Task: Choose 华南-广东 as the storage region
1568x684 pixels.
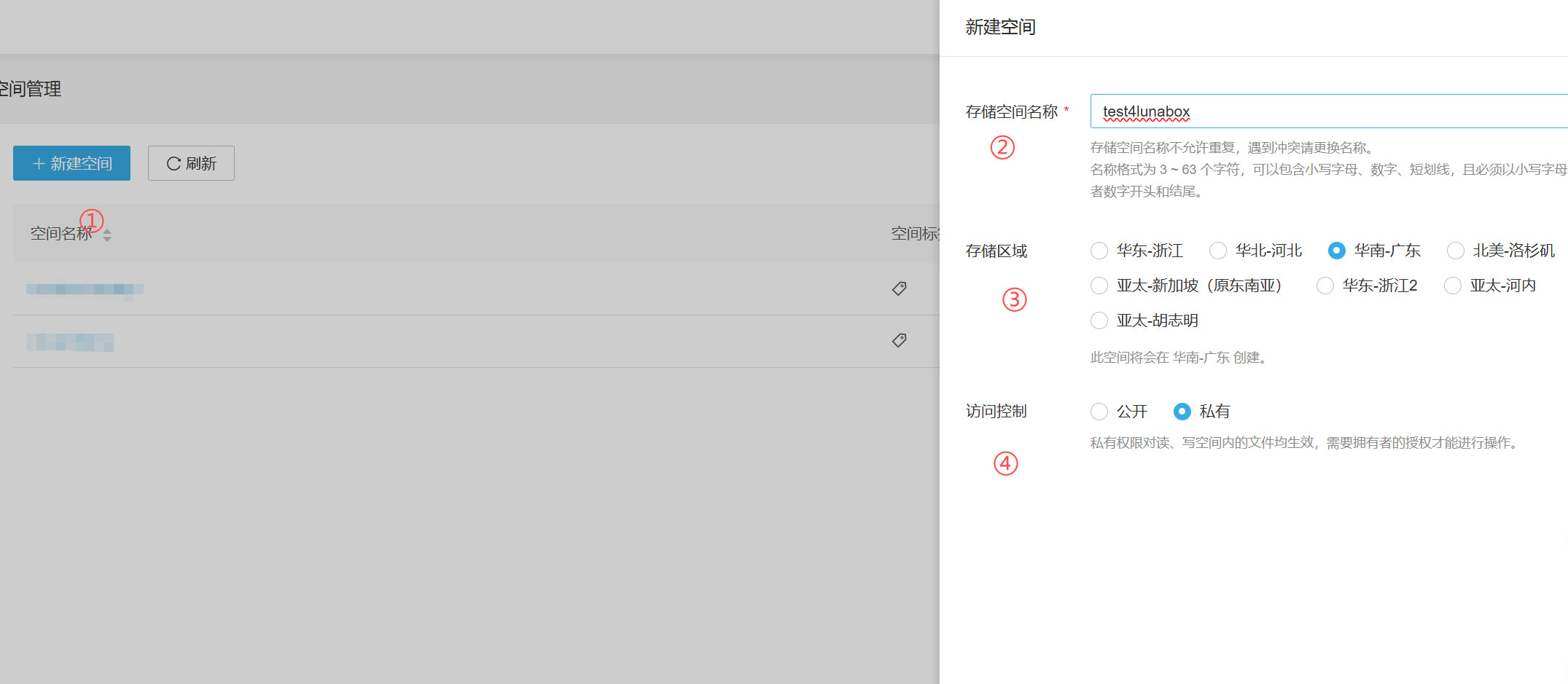Action: pyautogui.click(x=1336, y=251)
